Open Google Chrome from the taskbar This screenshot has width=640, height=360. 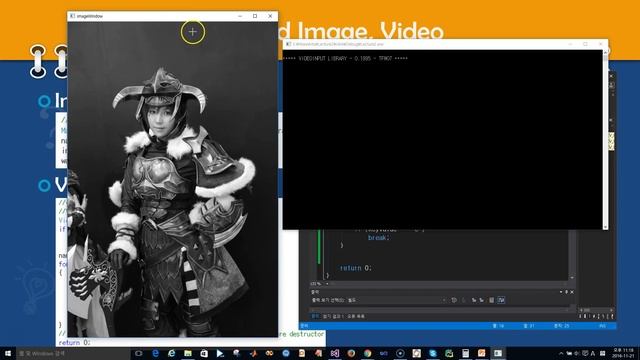coord(367,353)
